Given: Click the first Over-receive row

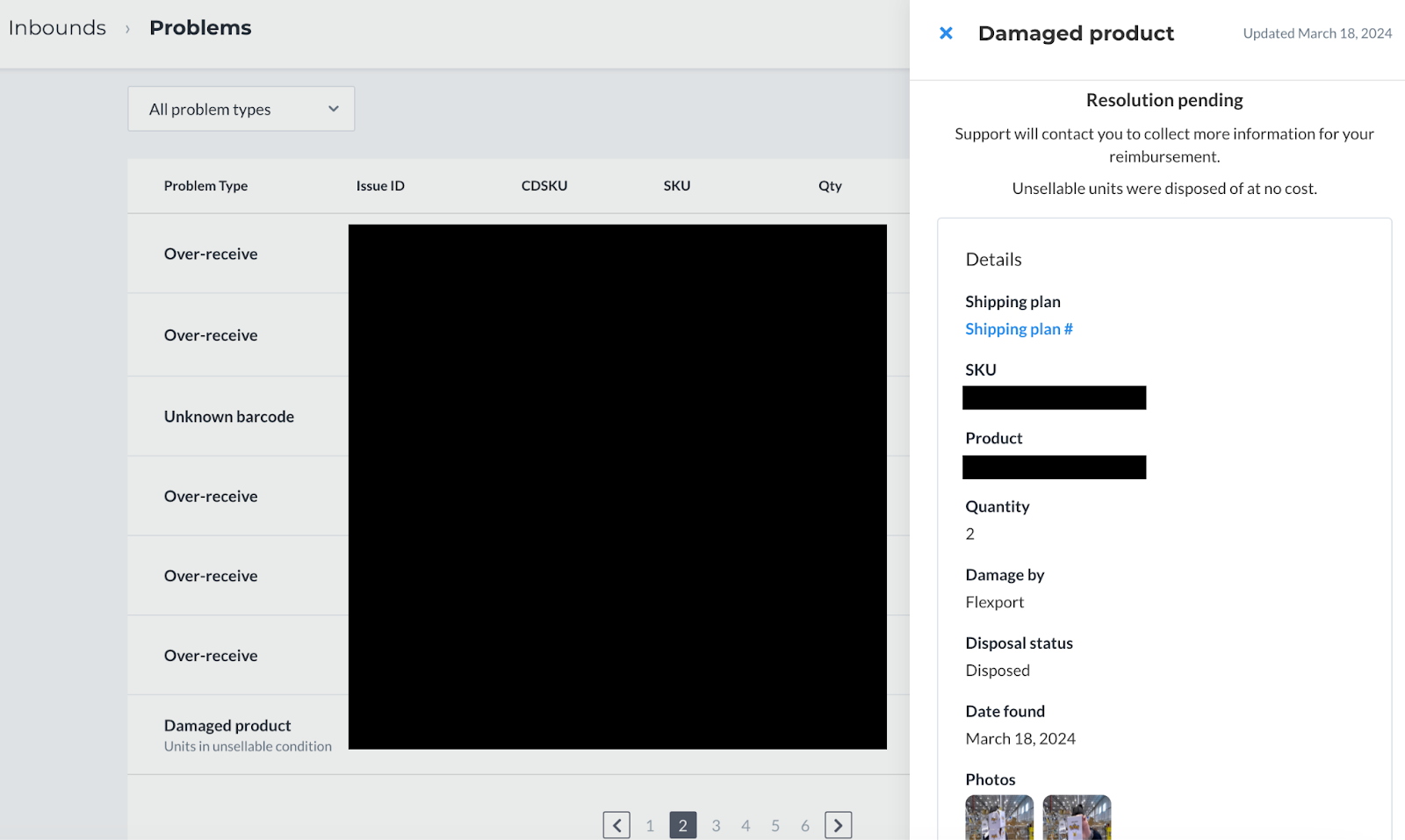Looking at the screenshot, I should point(518,254).
